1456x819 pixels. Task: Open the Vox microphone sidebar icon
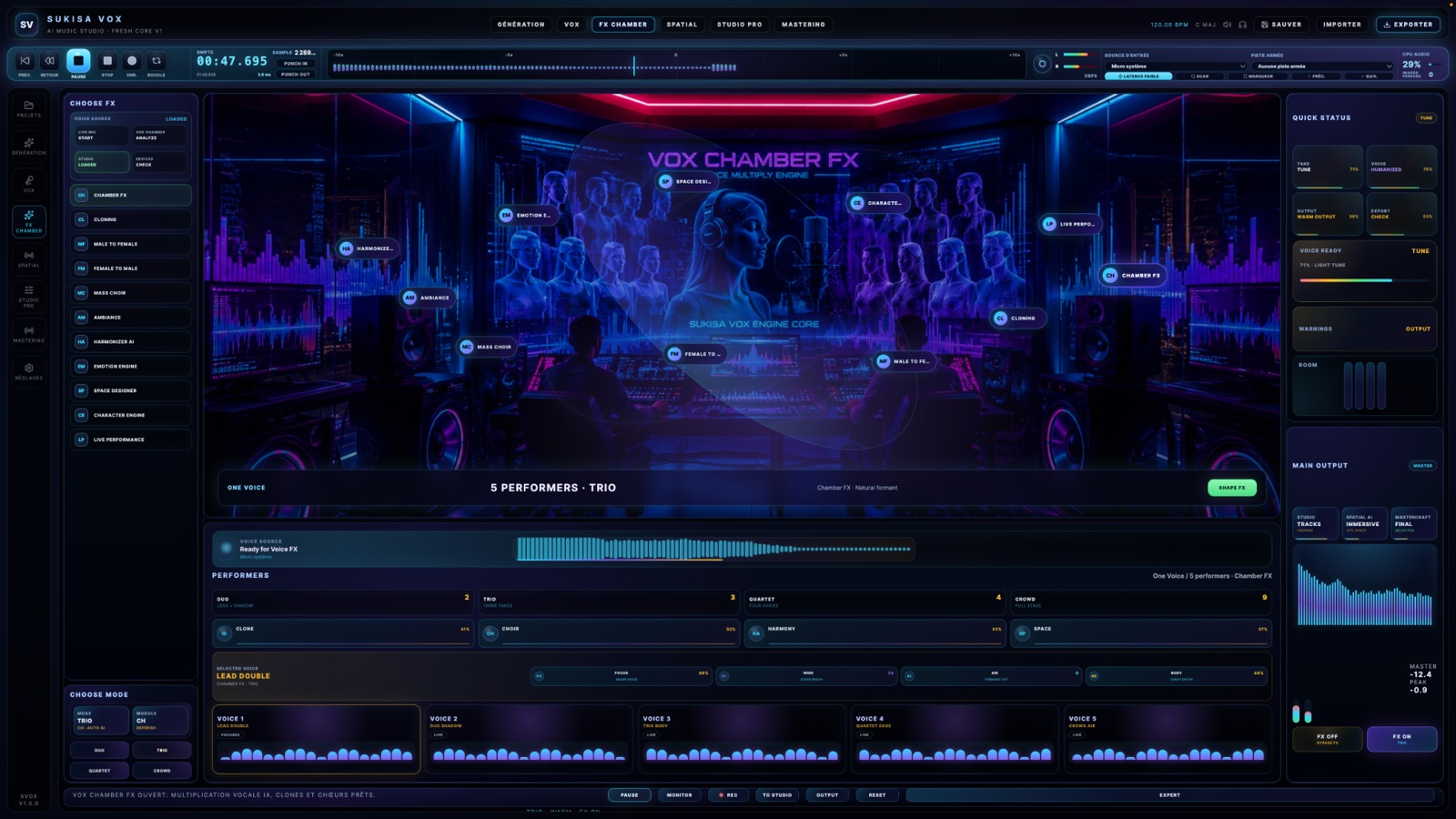pos(28,183)
